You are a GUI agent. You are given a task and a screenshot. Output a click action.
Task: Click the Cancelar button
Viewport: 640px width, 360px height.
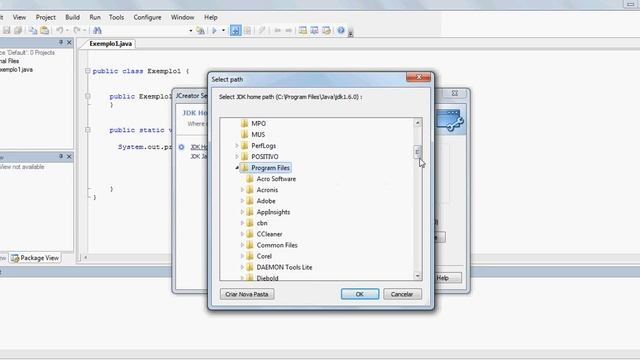coord(402,294)
